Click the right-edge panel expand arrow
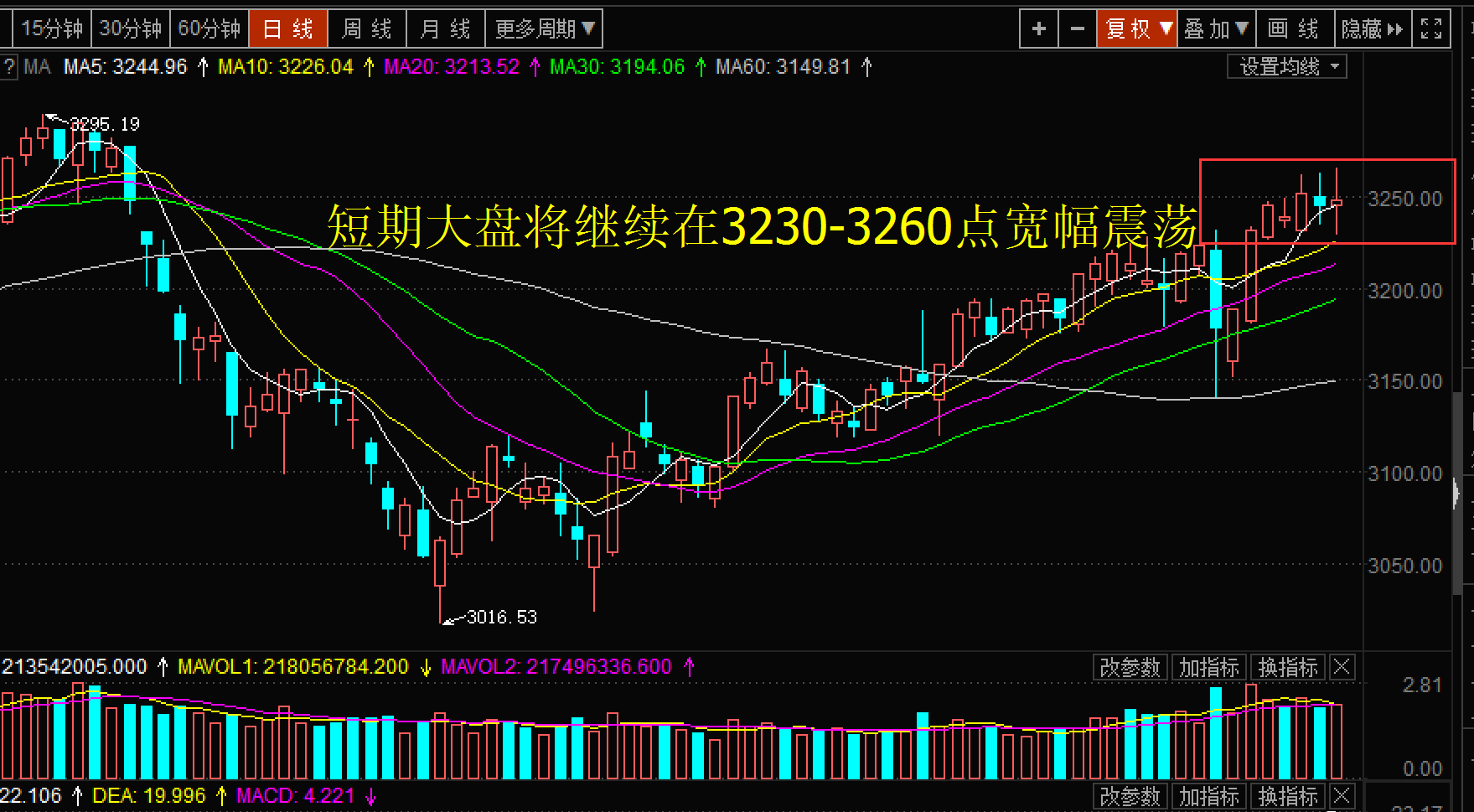Viewport: 1474px width, 812px height. (1456, 494)
